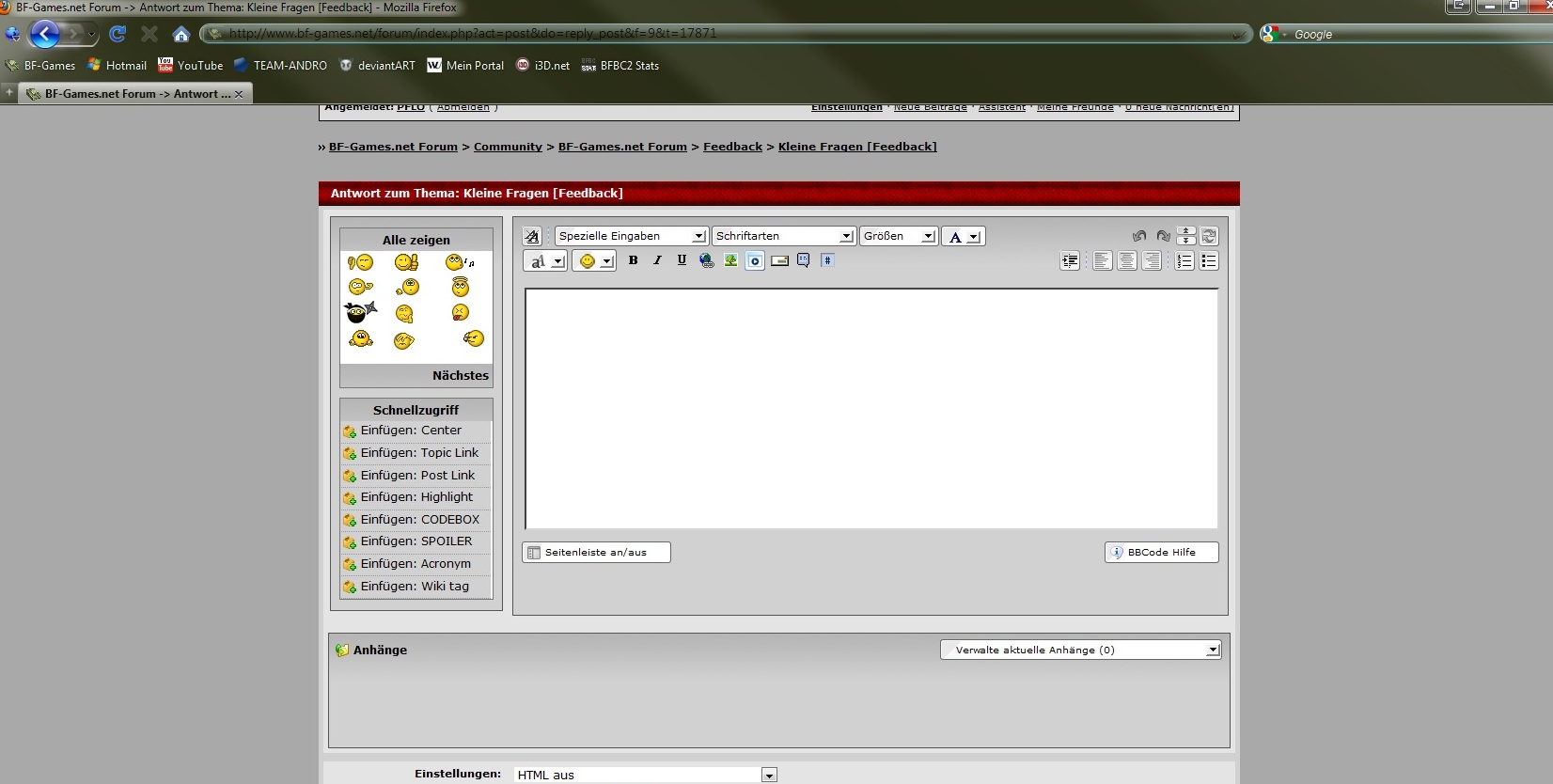Open the BBCode Hilfe button
This screenshot has height=784, width=1553.
[x=1161, y=553]
